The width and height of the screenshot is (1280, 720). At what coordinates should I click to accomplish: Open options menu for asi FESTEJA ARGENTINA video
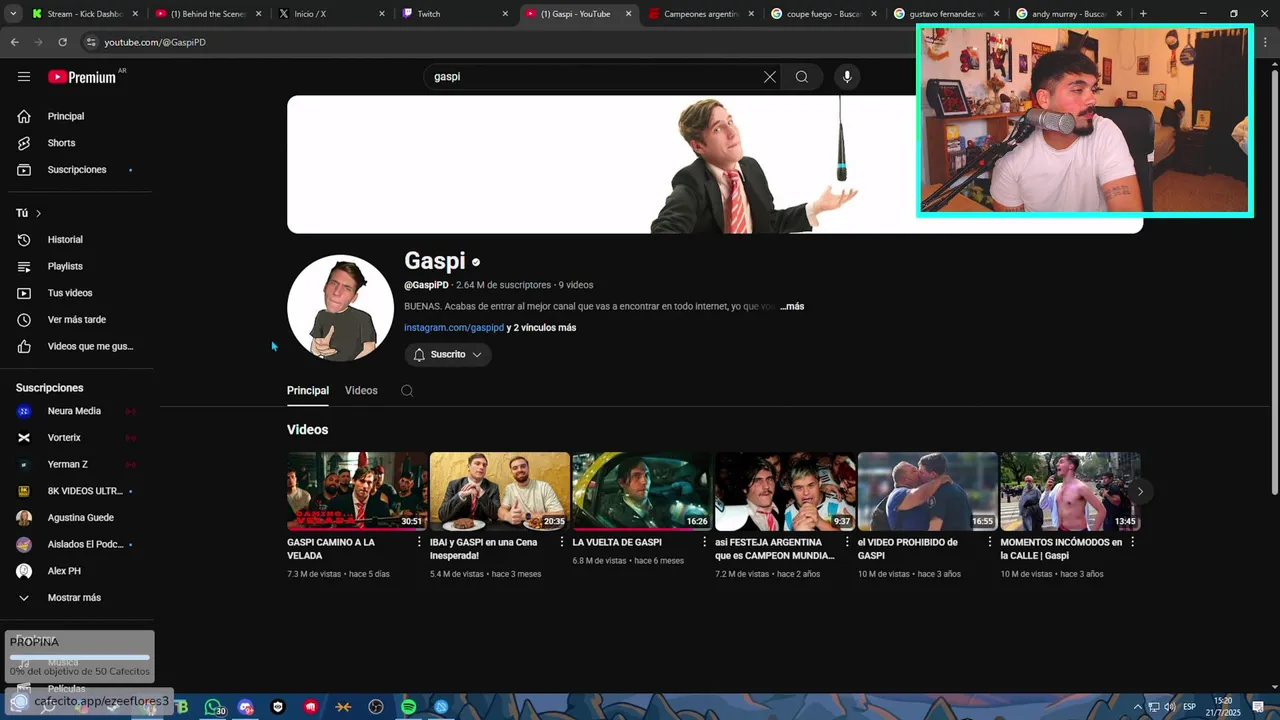tap(847, 542)
